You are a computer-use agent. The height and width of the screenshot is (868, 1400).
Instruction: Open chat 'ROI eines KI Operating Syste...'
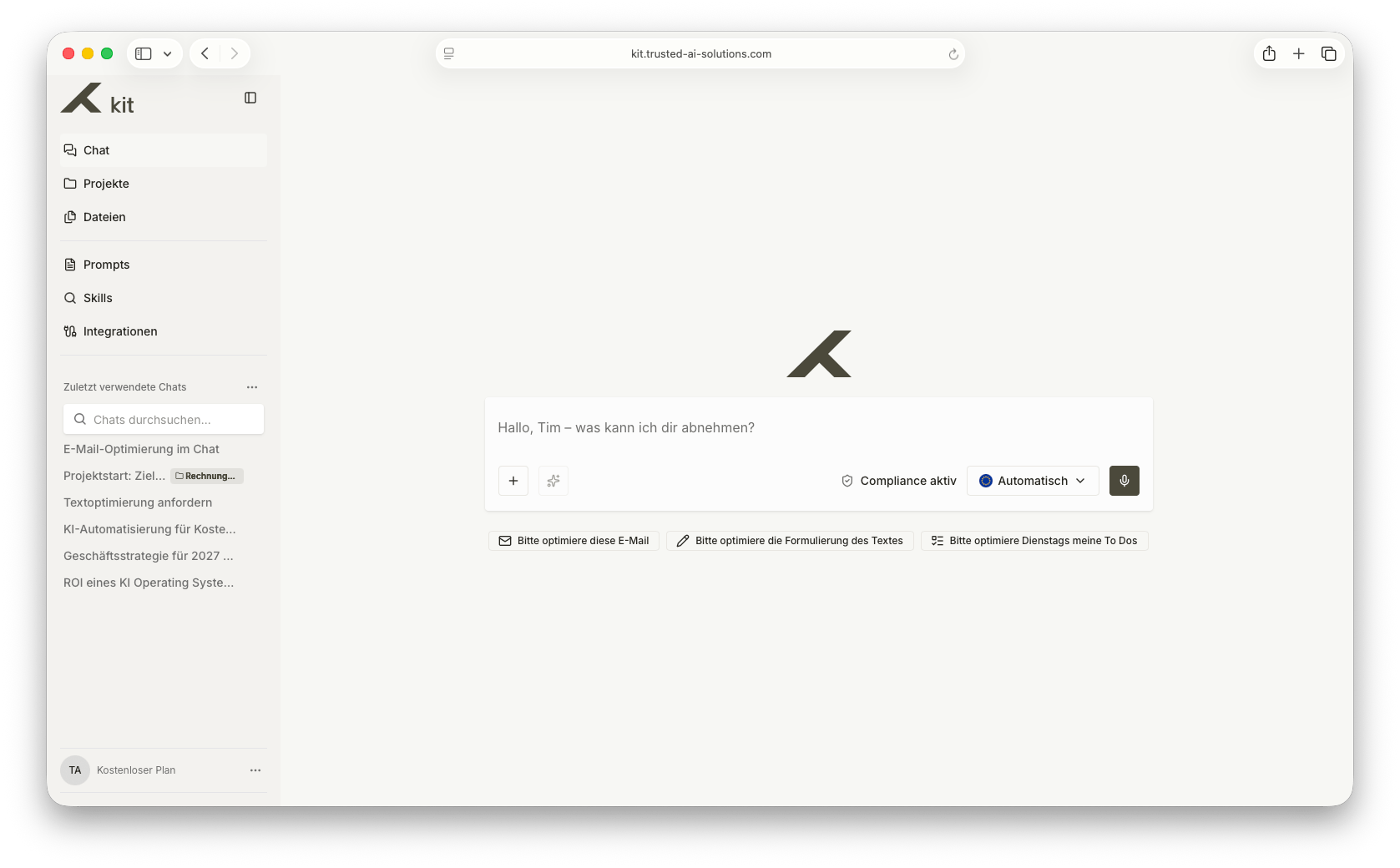coord(149,583)
